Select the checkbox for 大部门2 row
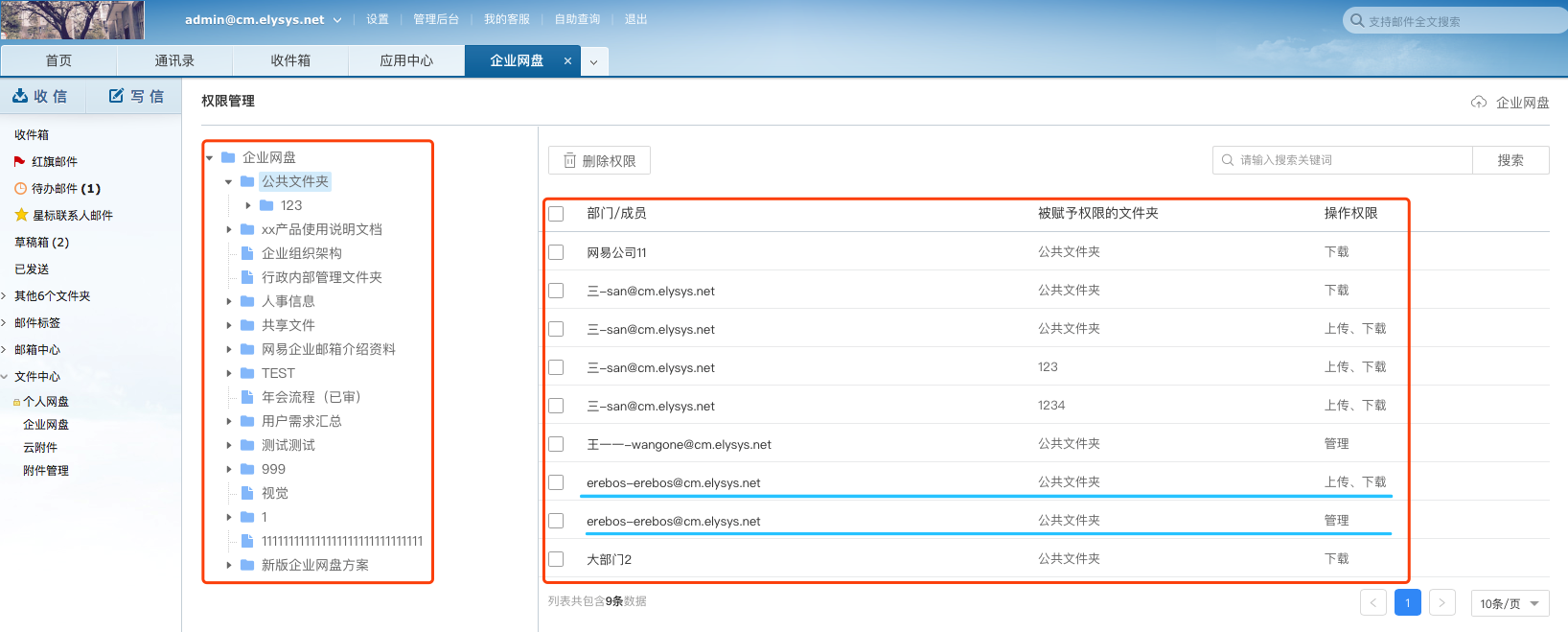 [556, 559]
